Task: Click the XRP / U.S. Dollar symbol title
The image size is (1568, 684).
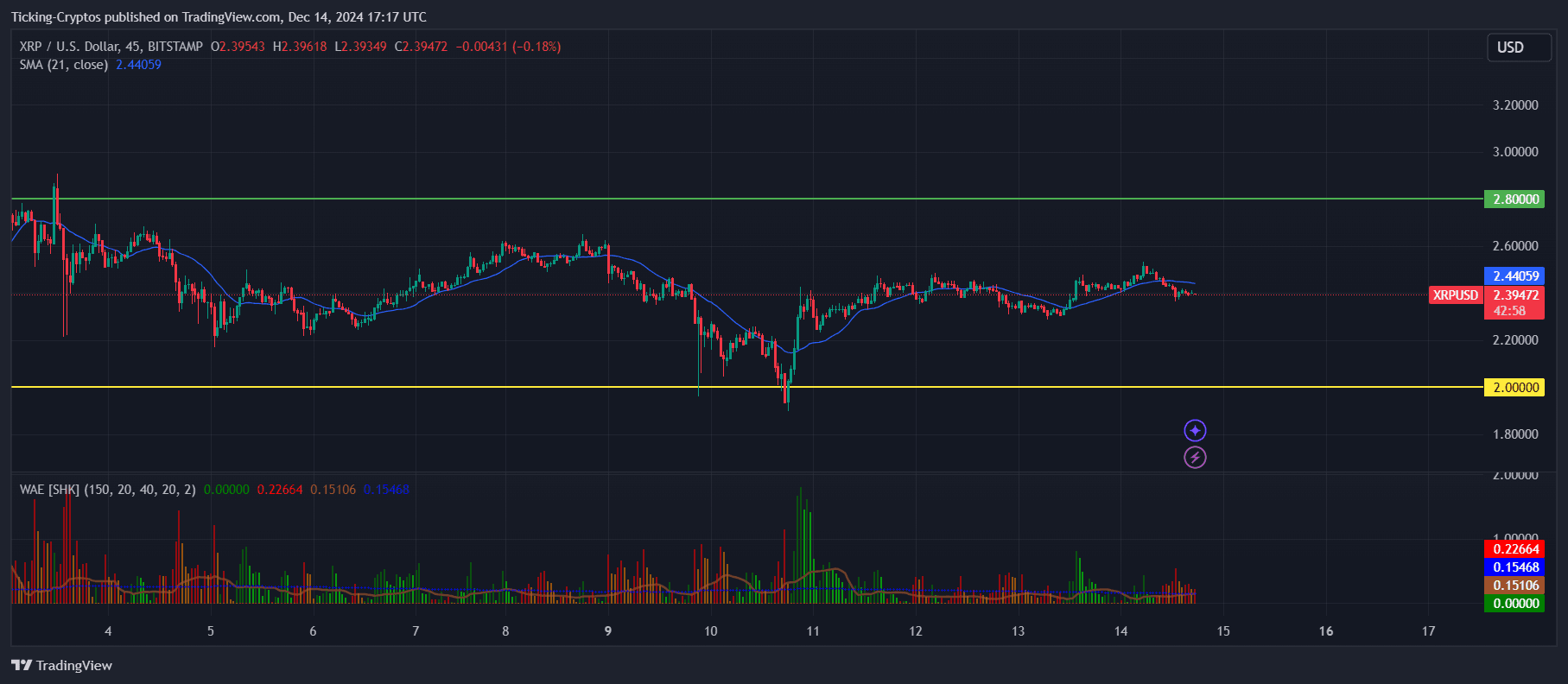Action: [111, 47]
